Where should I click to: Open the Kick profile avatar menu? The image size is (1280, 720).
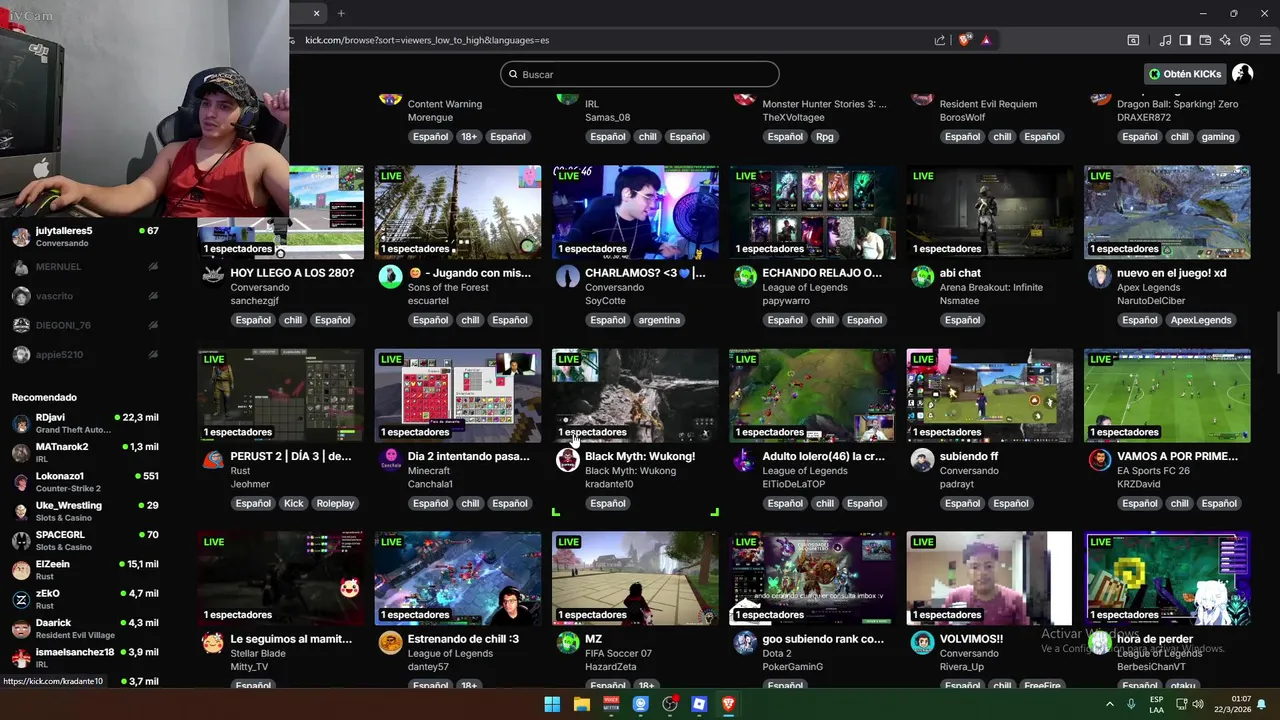(x=1243, y=74)
